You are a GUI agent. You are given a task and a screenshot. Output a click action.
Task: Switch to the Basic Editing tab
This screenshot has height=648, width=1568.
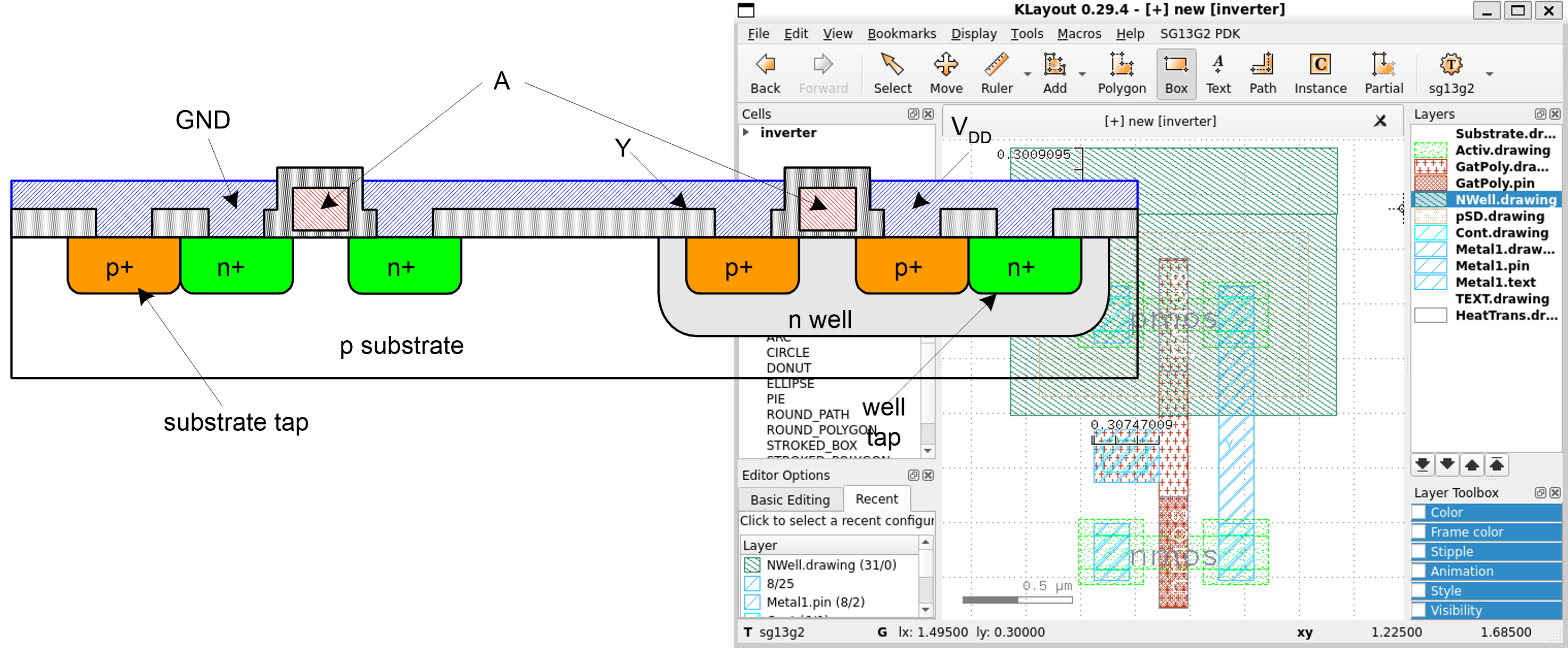point(790,500)
